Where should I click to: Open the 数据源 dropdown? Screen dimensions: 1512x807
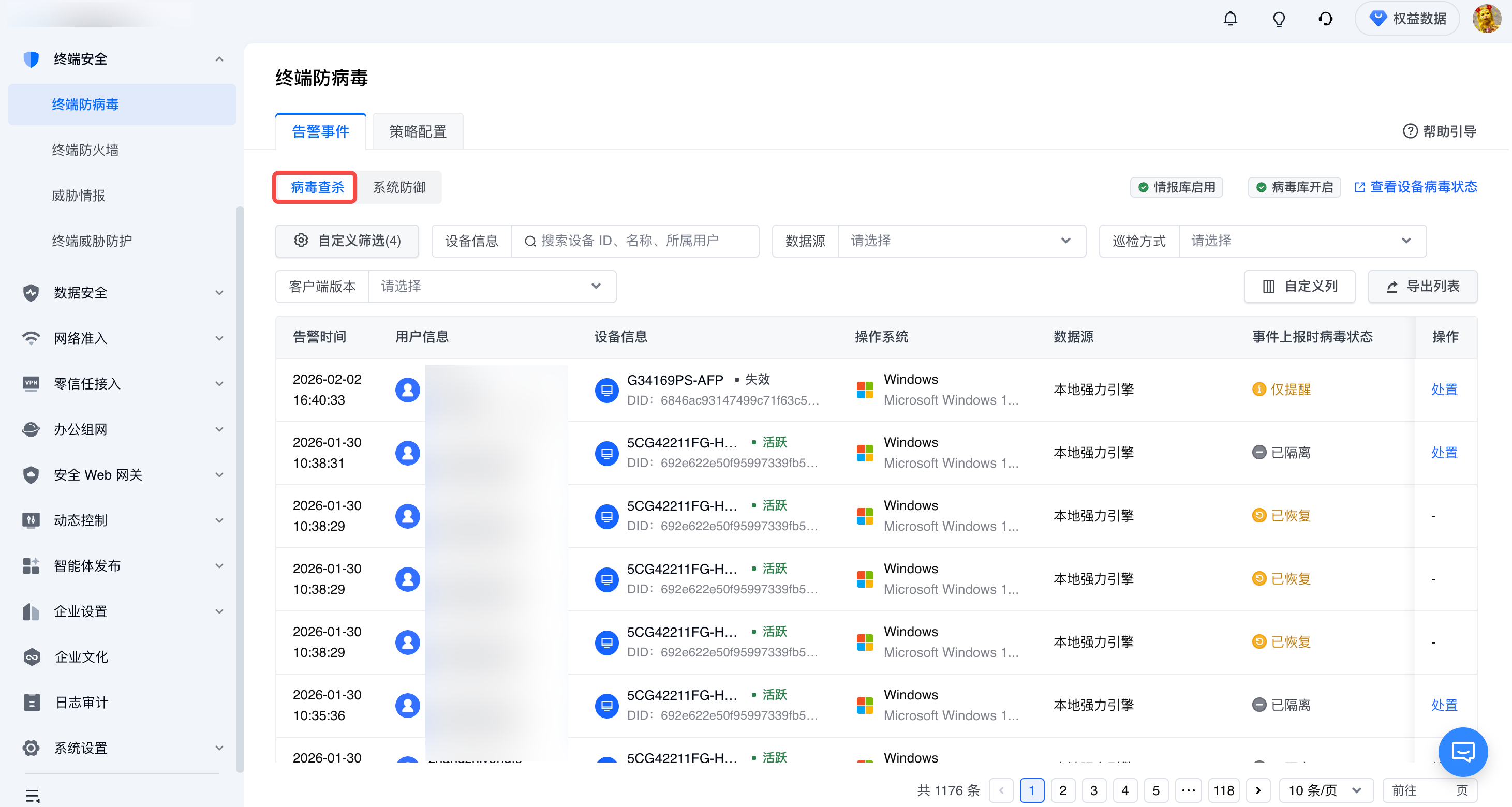coord(961,241)
